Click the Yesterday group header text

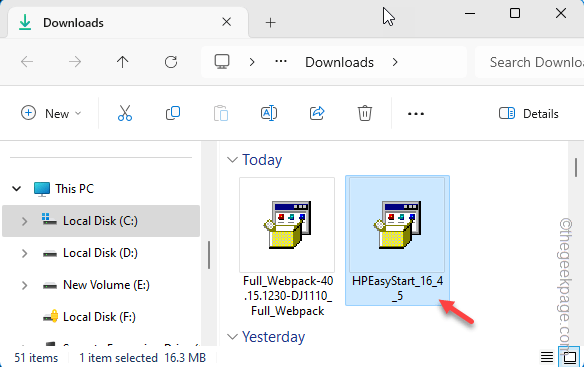(x=273, y=337)
